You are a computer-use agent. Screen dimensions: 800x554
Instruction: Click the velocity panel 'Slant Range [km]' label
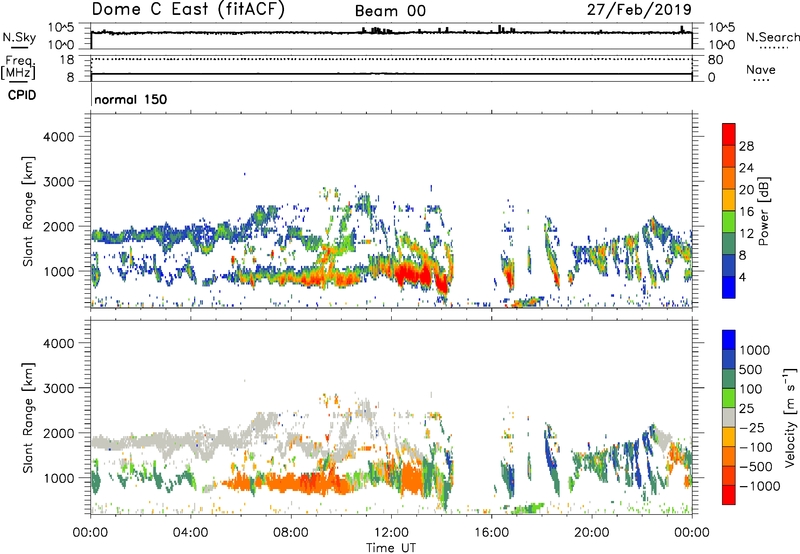tap(28, 417)
